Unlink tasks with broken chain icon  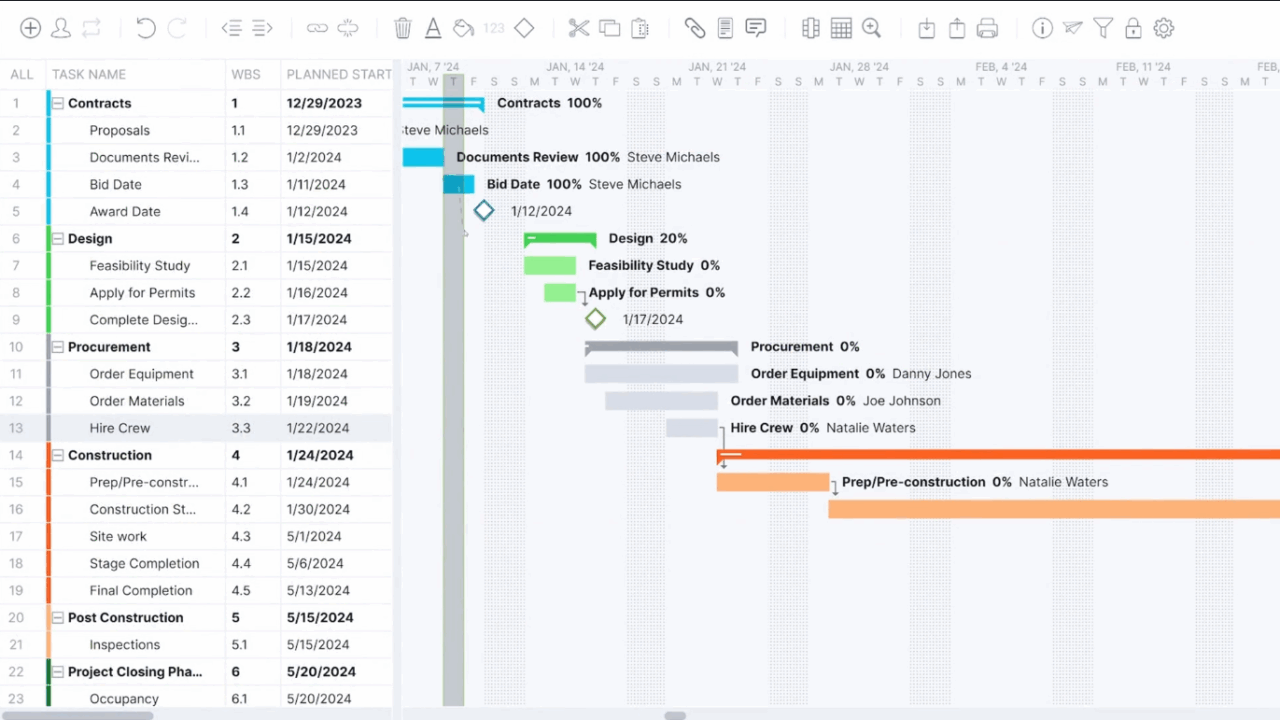348,28
